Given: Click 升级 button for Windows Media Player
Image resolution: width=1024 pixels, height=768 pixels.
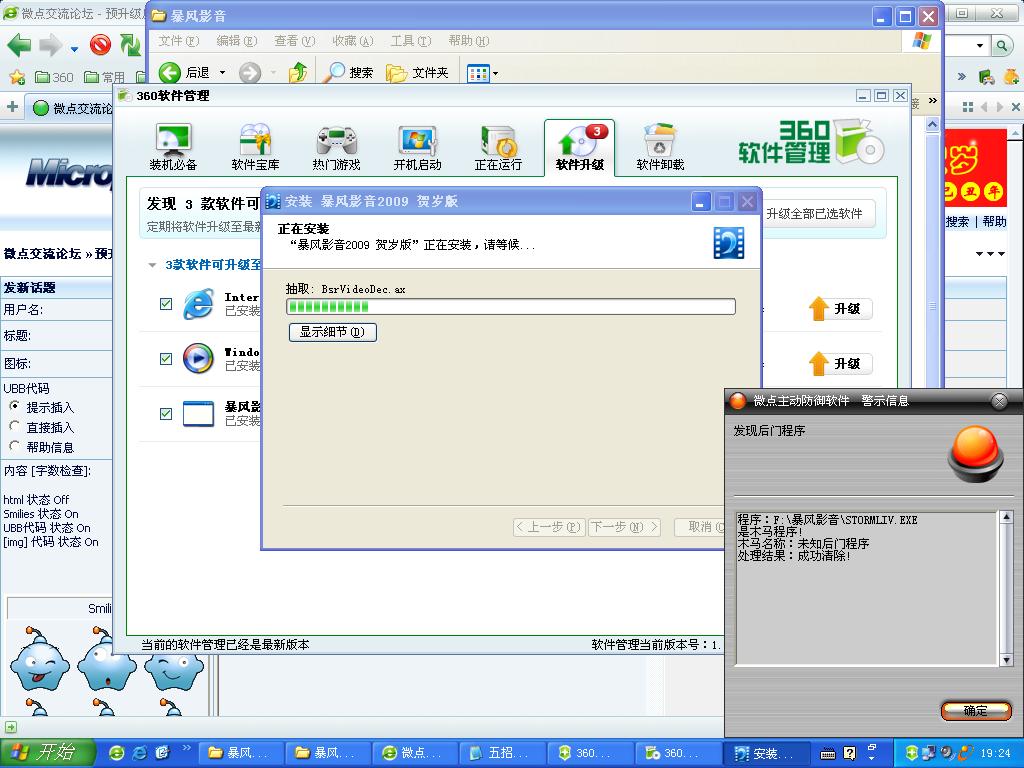Looking at the screenshot, I should click(840, 363).
